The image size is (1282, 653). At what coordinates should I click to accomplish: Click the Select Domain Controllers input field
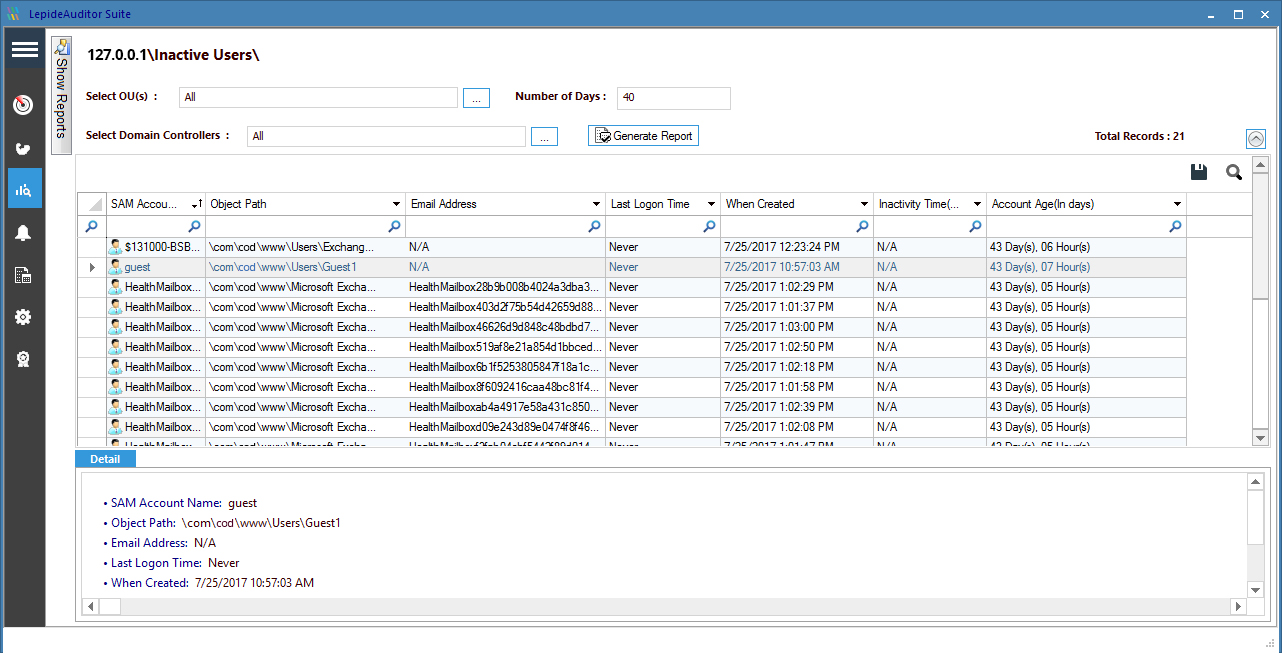(387, 137)
